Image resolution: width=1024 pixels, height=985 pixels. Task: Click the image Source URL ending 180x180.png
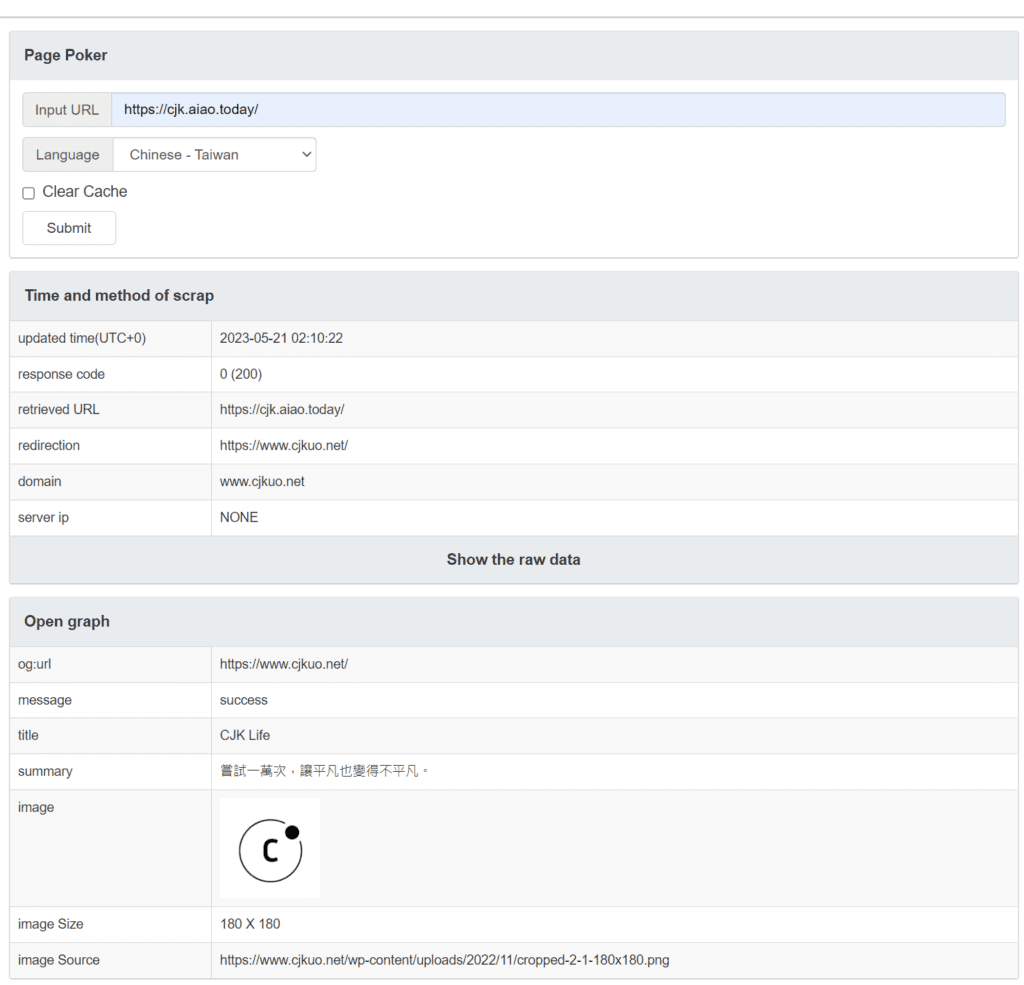pos(445,960)
